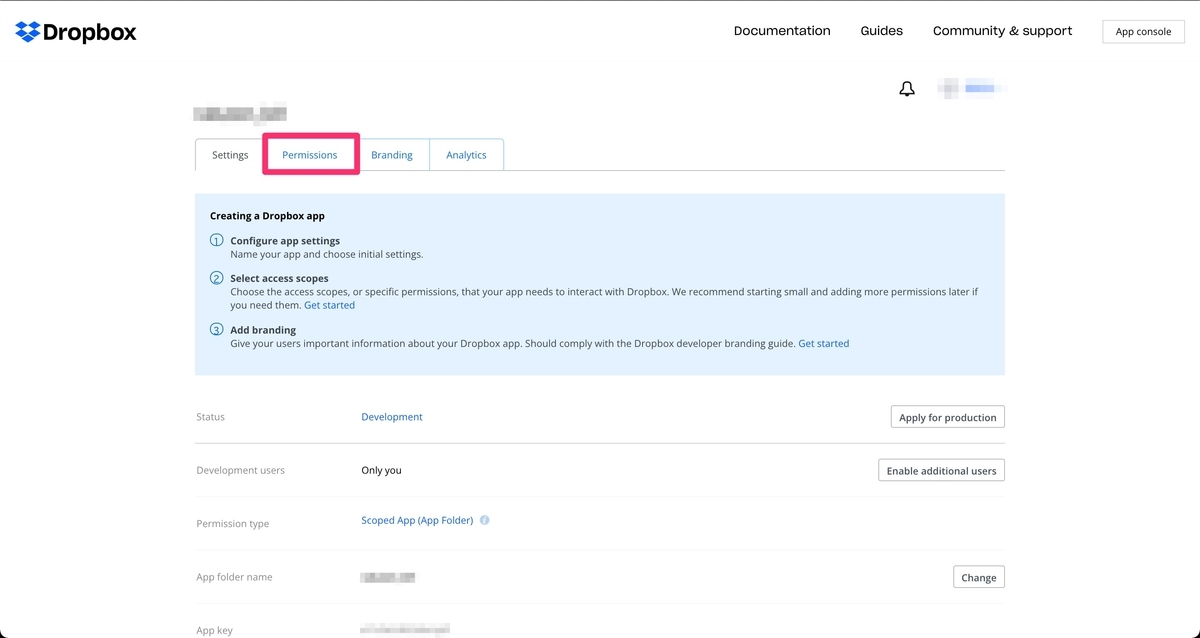Click Get started link under Add branding
The image size is (1200, 638).
point(824,343)
